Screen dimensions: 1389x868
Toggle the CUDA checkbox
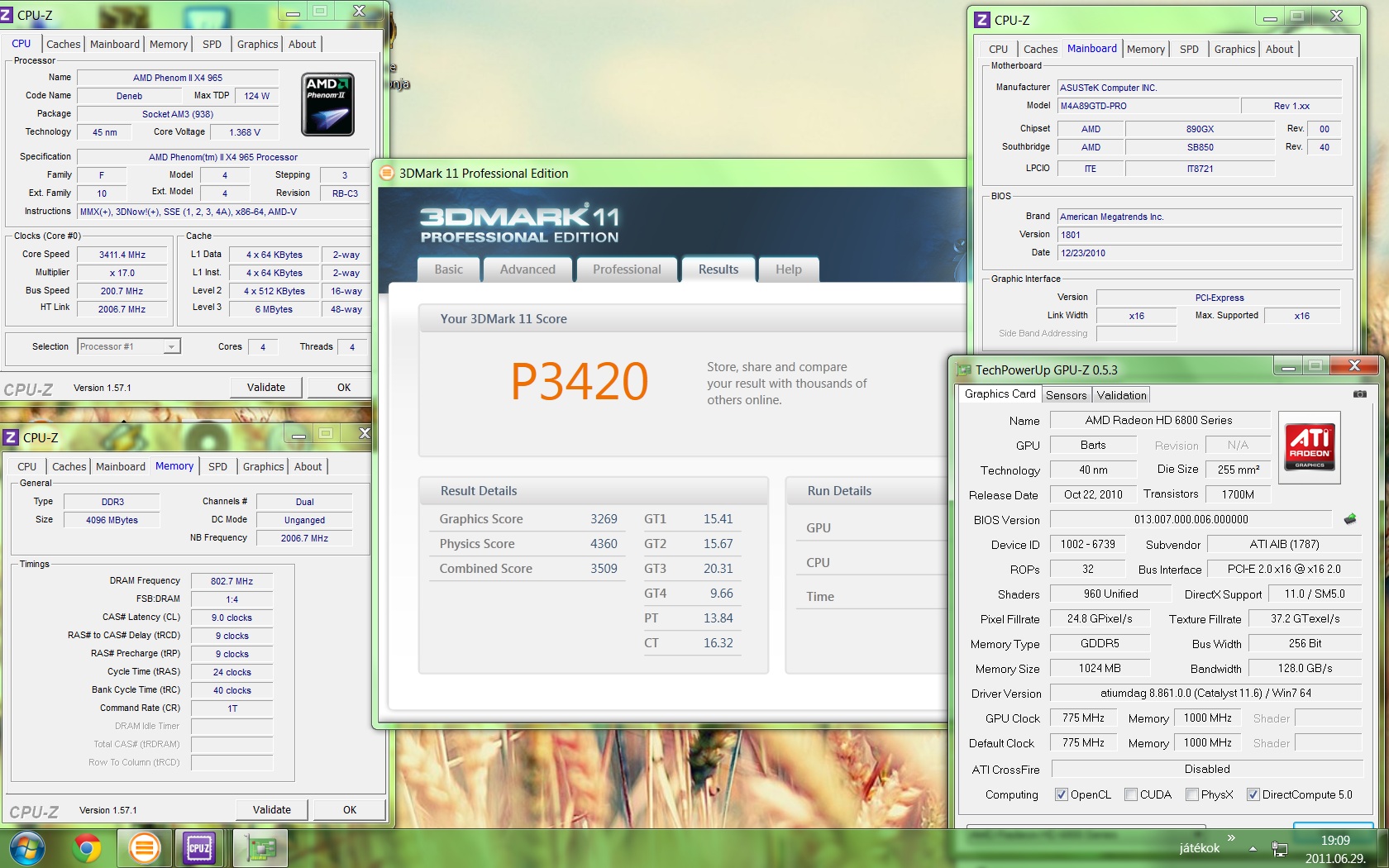(x=1130, y=794)
